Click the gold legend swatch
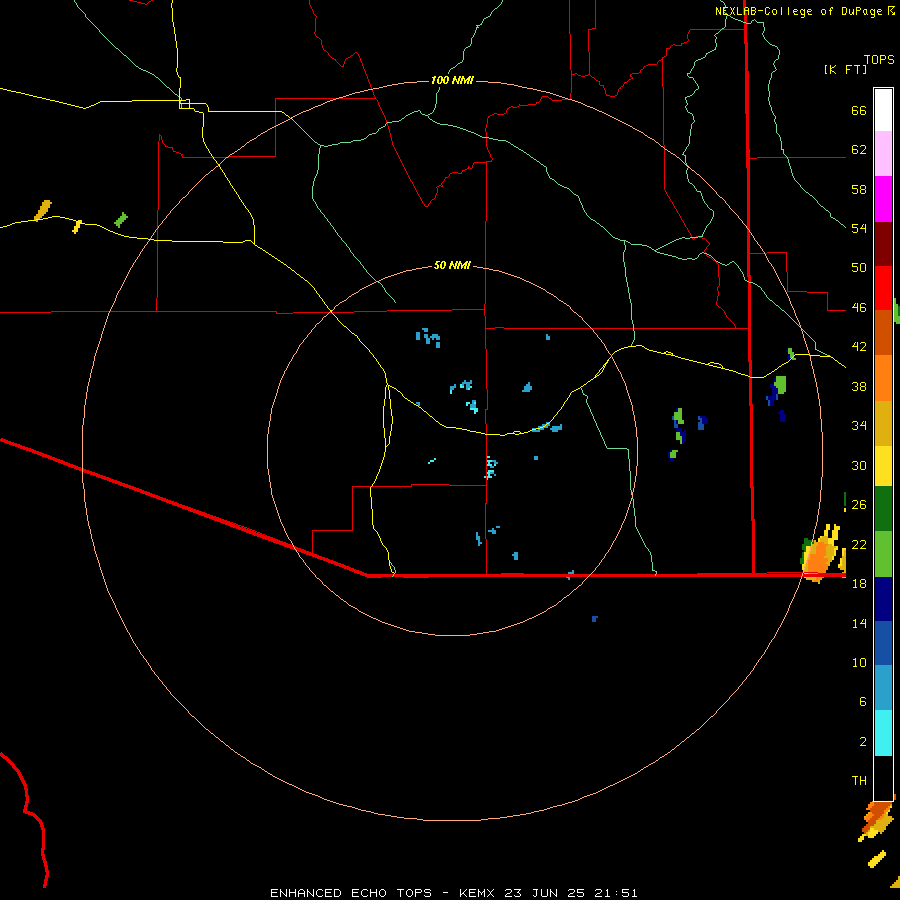Viewport: 900px width, 900px height. click(883, 423)
